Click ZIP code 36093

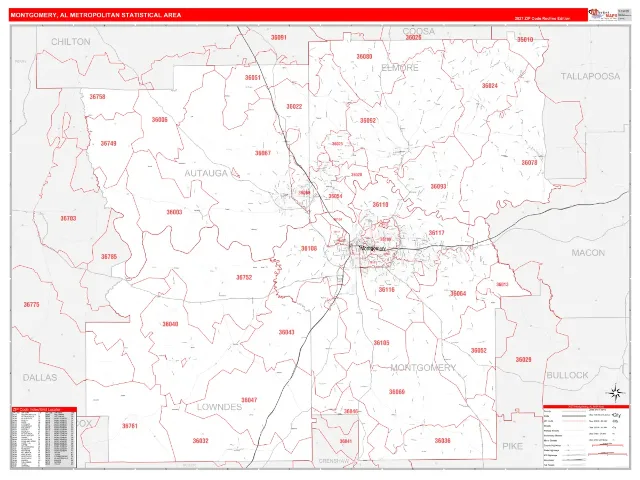pos(438,187)
